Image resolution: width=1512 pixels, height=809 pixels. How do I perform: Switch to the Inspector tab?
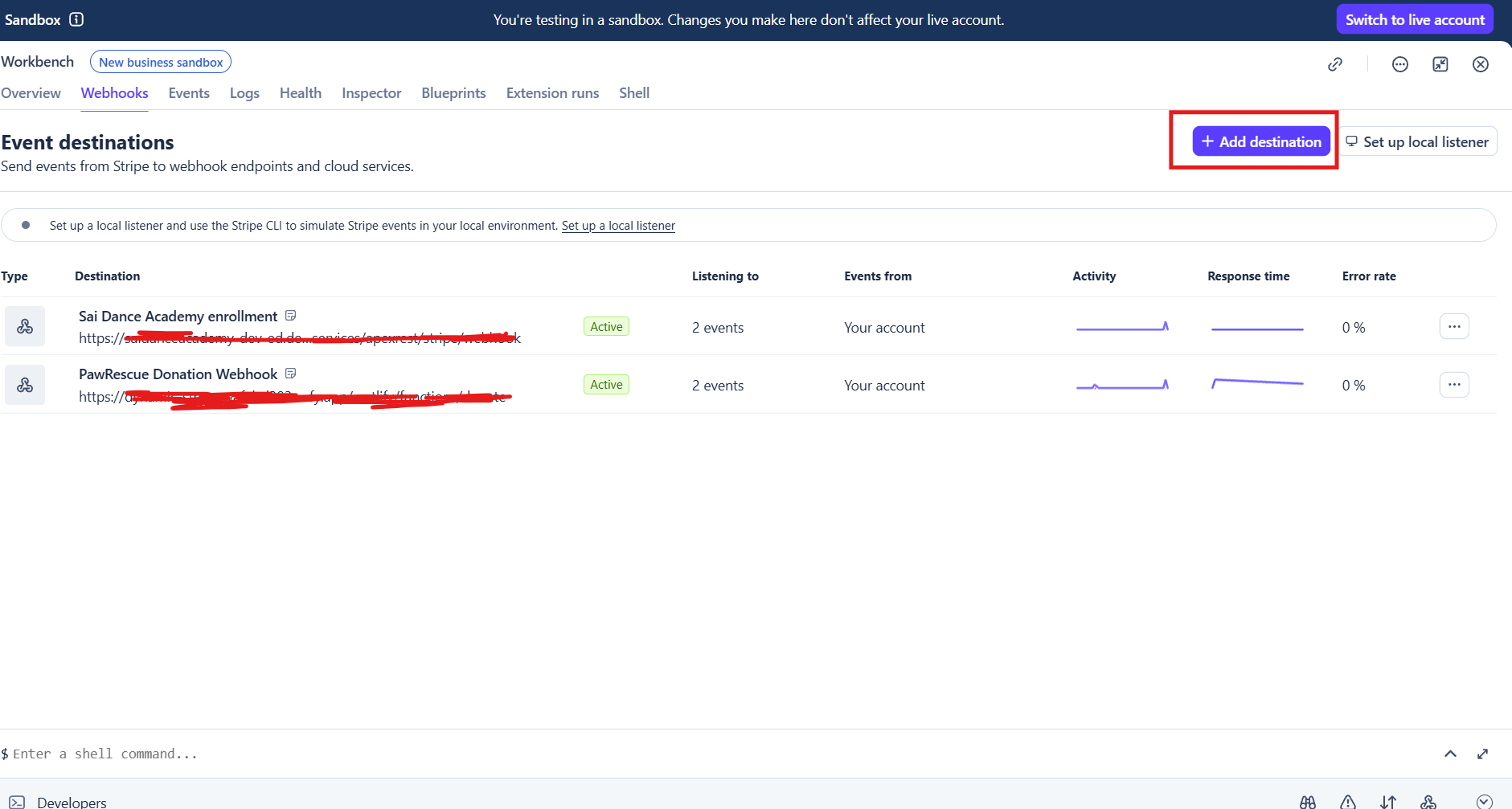tap(371, 93)
